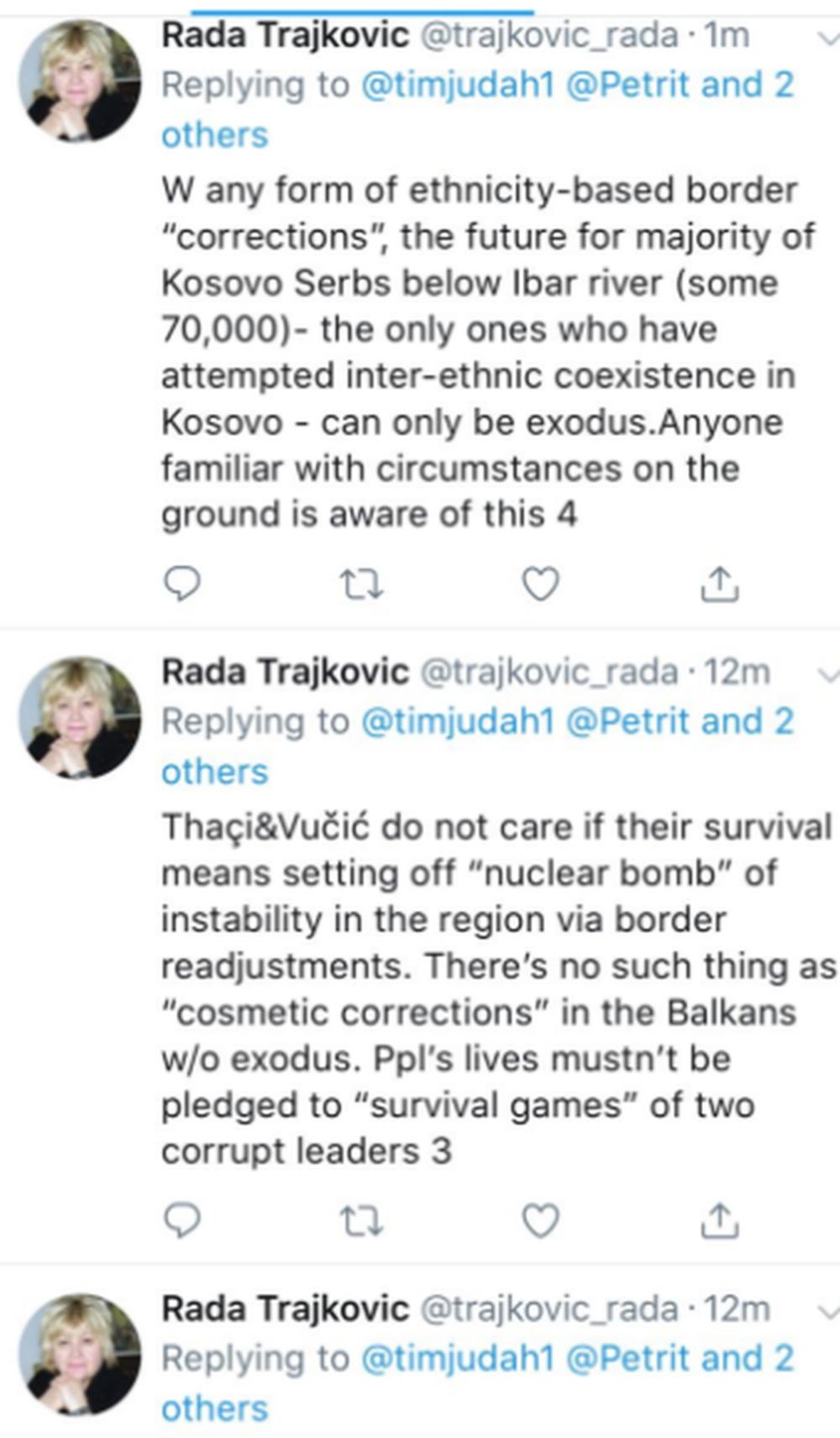View profile picture on the Thaçi&Vučić tweet
This screenshot has height=1438, width=840.
80,717
